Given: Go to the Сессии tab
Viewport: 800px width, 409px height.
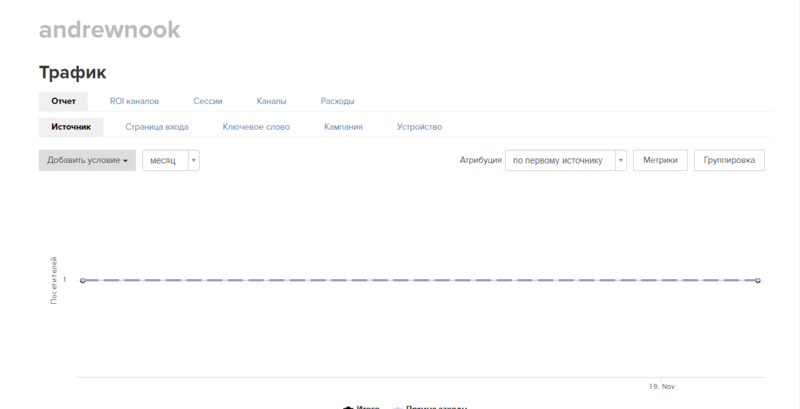Looking at the screenshot, I should 208,101.
